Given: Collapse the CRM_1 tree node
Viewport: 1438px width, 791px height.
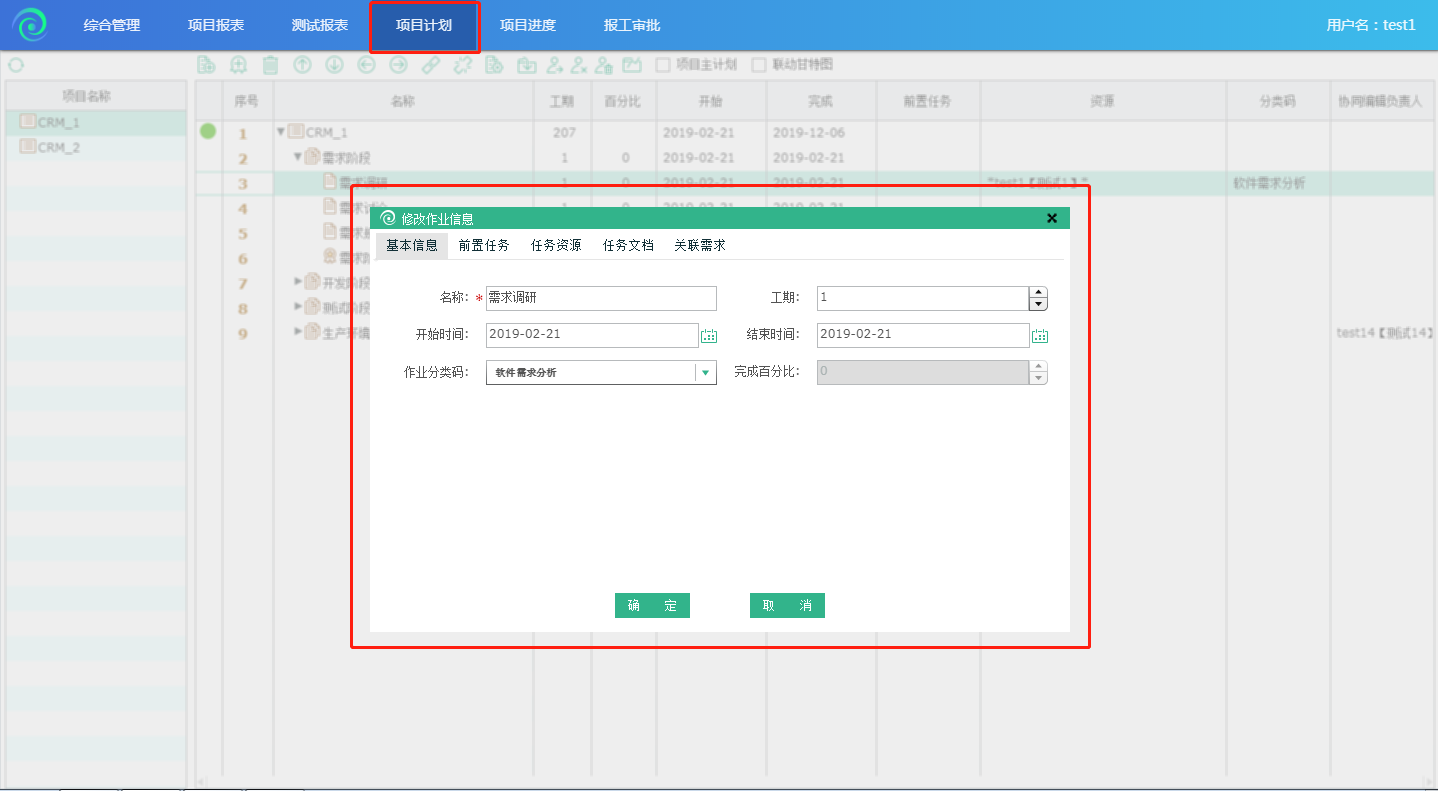Looking at the screenshot, I should [281, 132].
